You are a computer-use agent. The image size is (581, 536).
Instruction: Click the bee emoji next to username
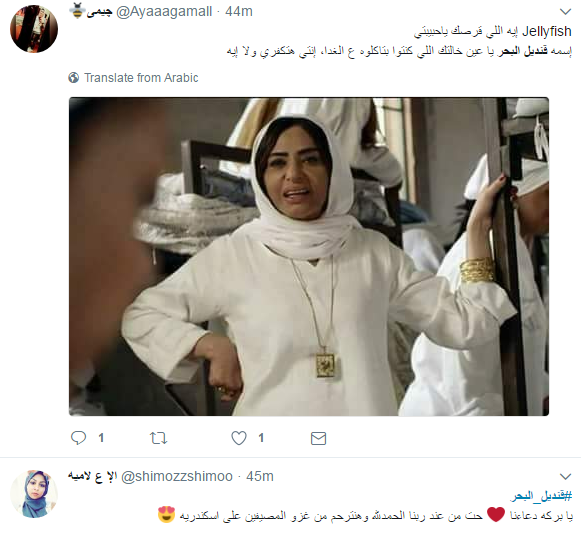click(77, 11)
